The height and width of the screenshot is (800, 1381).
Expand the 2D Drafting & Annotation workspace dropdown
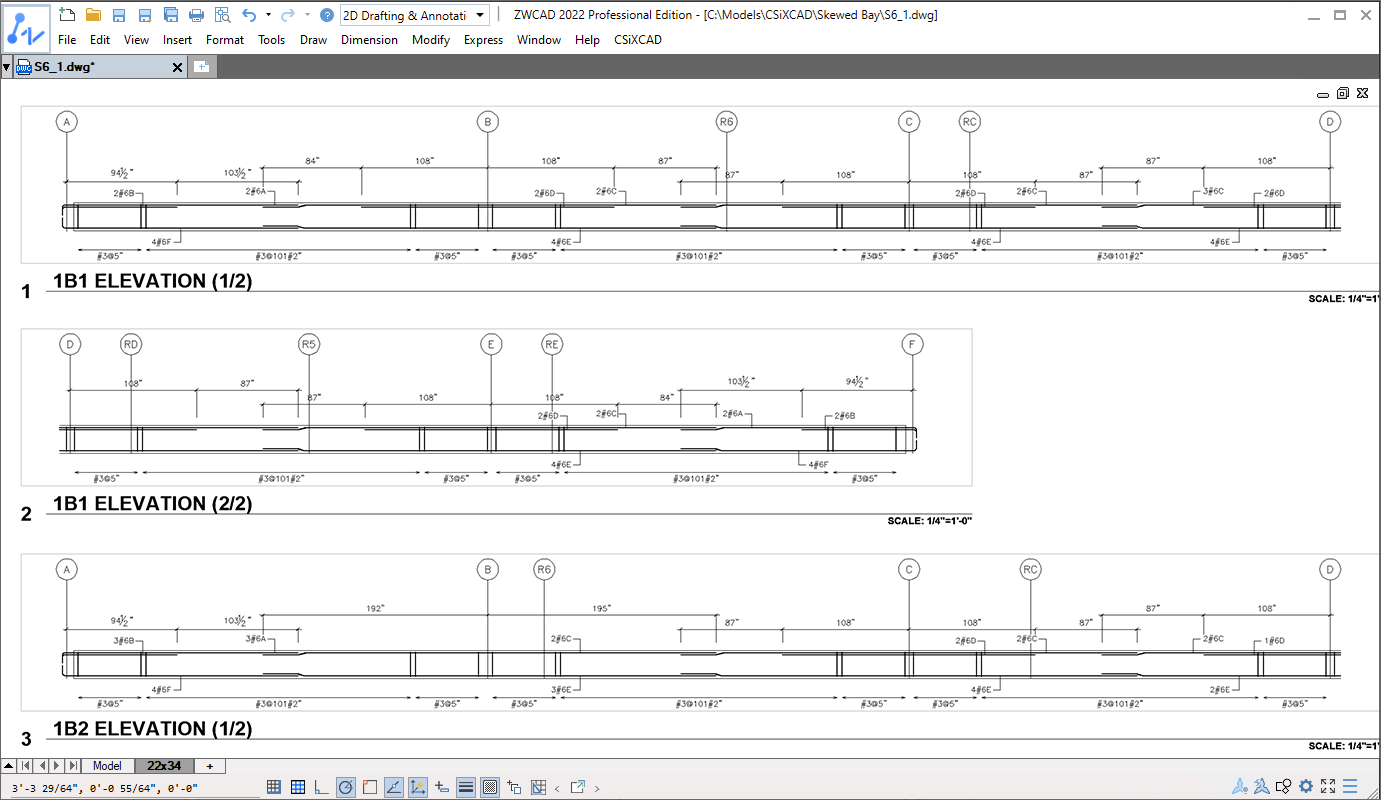tap(414, 15)
